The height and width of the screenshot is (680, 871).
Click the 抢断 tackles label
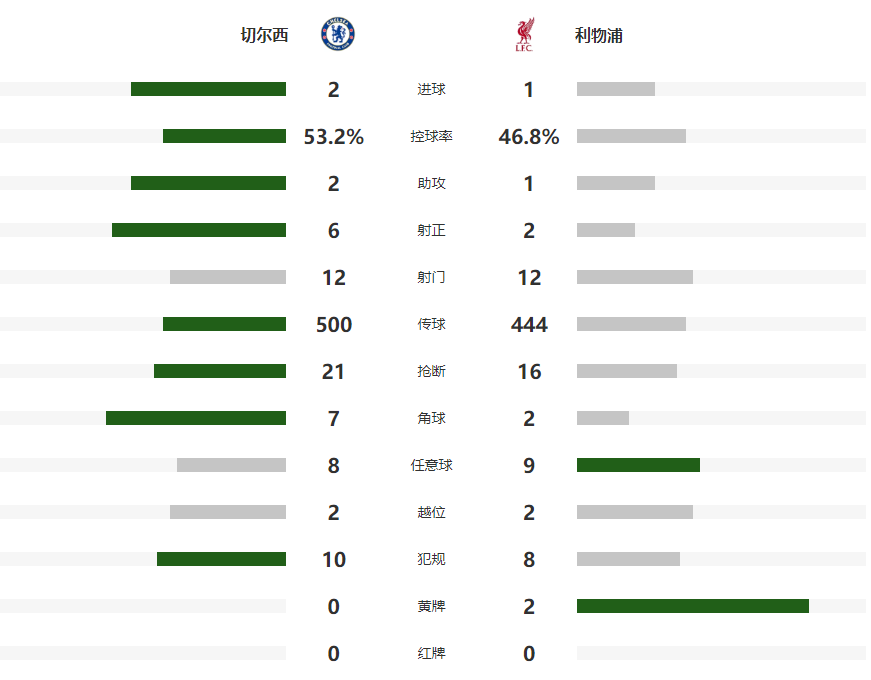click(x=431, y=371)
